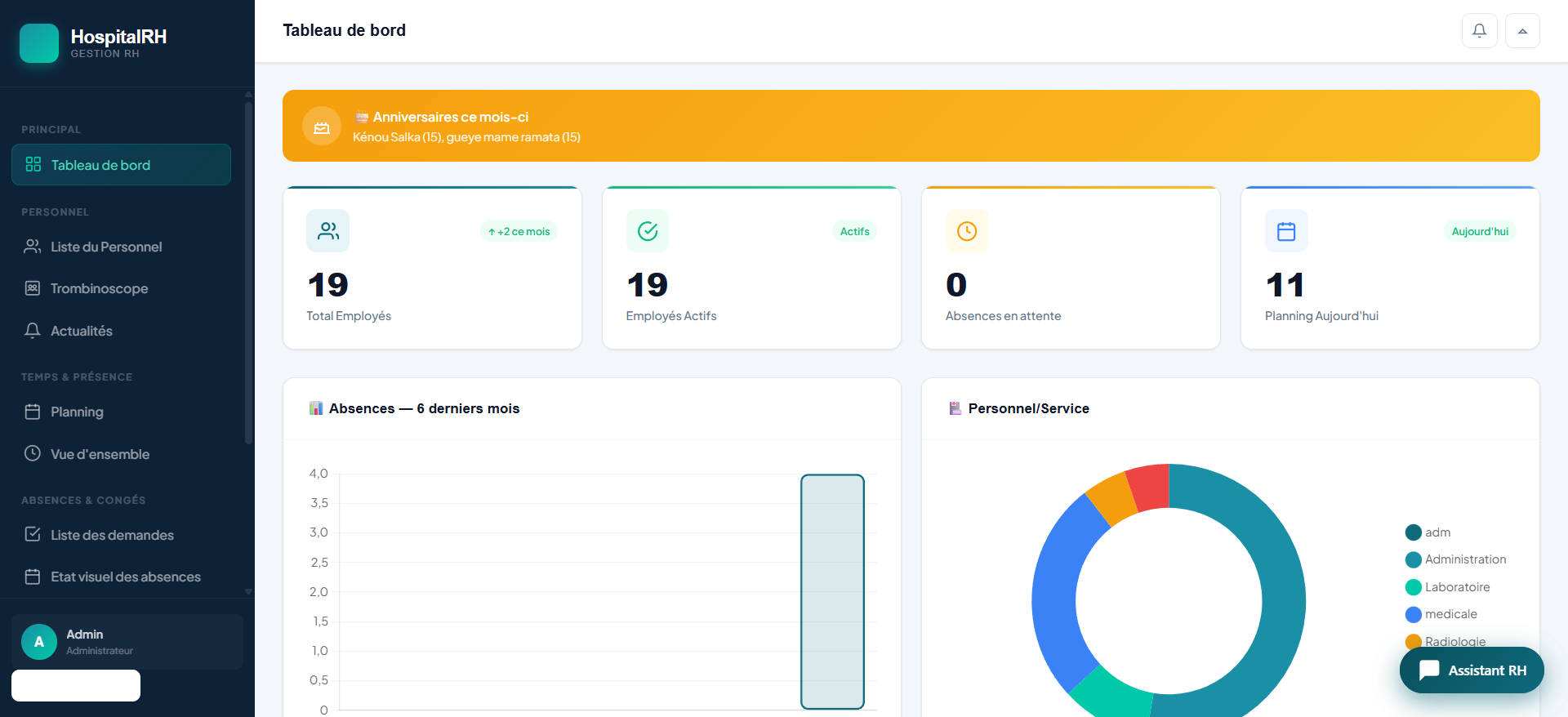Expand the top-right caret menu
This screenshot has height=717, width=1568.
(1522, 31)
